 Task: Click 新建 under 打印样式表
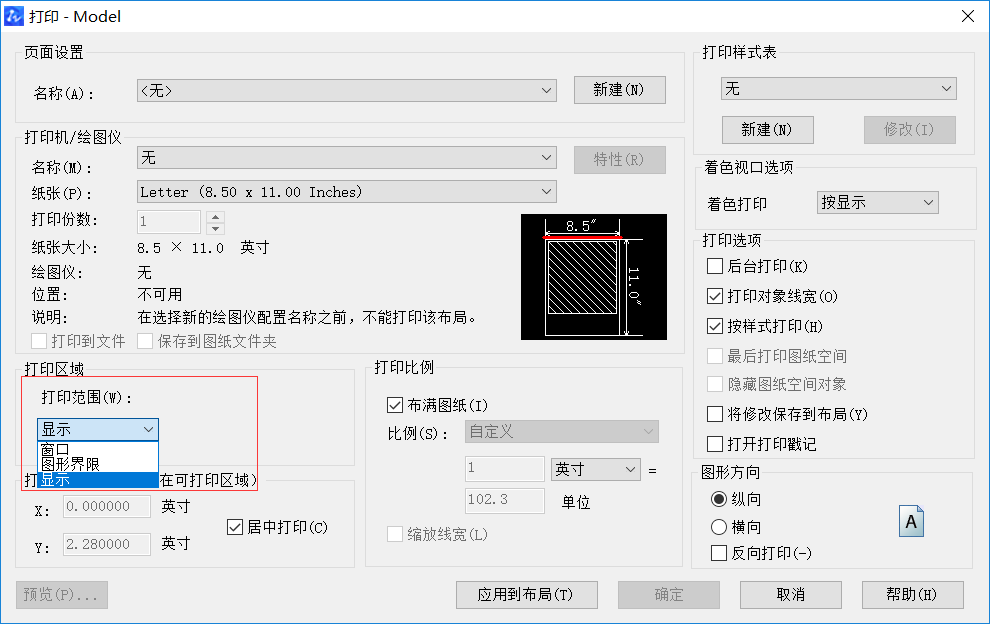(768, 129)
